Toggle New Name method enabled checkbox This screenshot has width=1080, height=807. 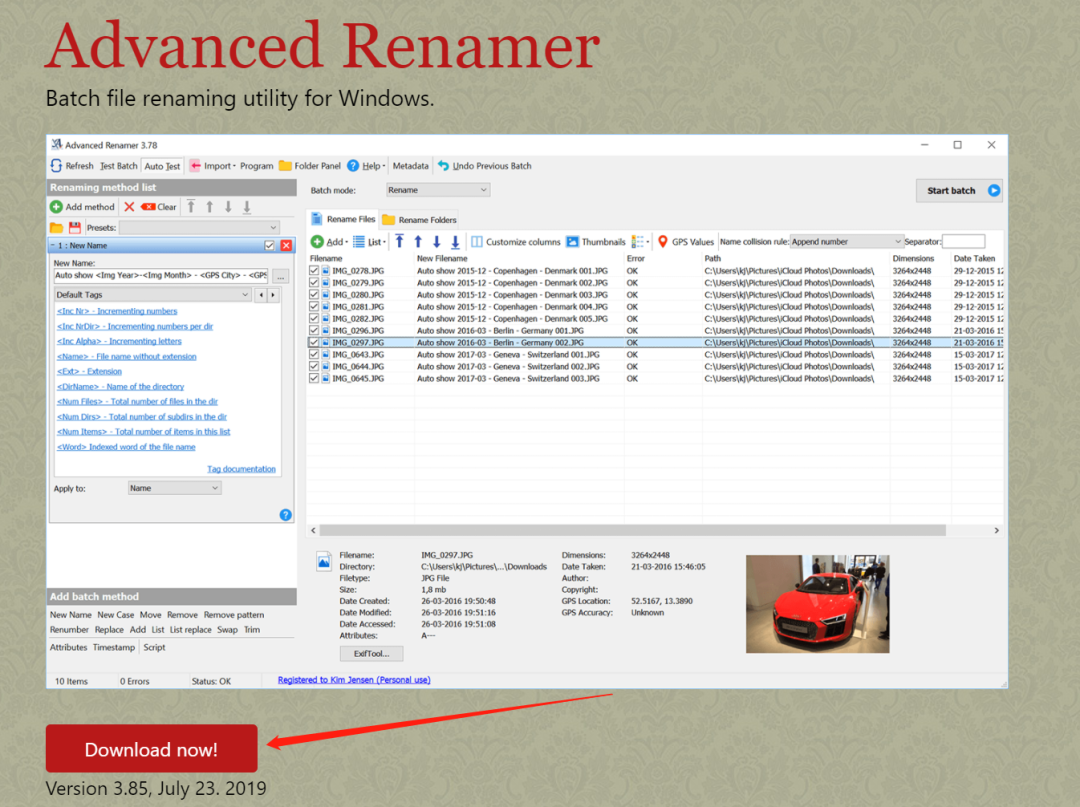point(269,245)
